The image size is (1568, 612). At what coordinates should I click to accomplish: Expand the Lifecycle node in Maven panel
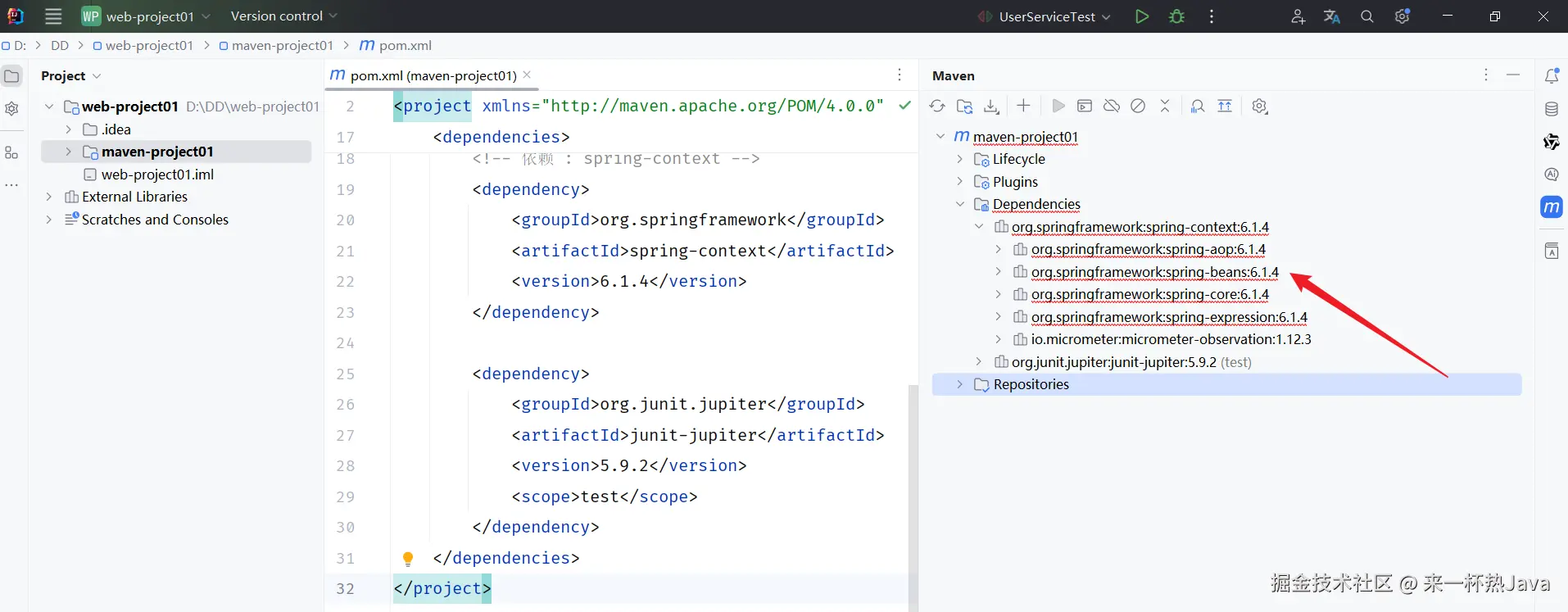coord(959,159)
